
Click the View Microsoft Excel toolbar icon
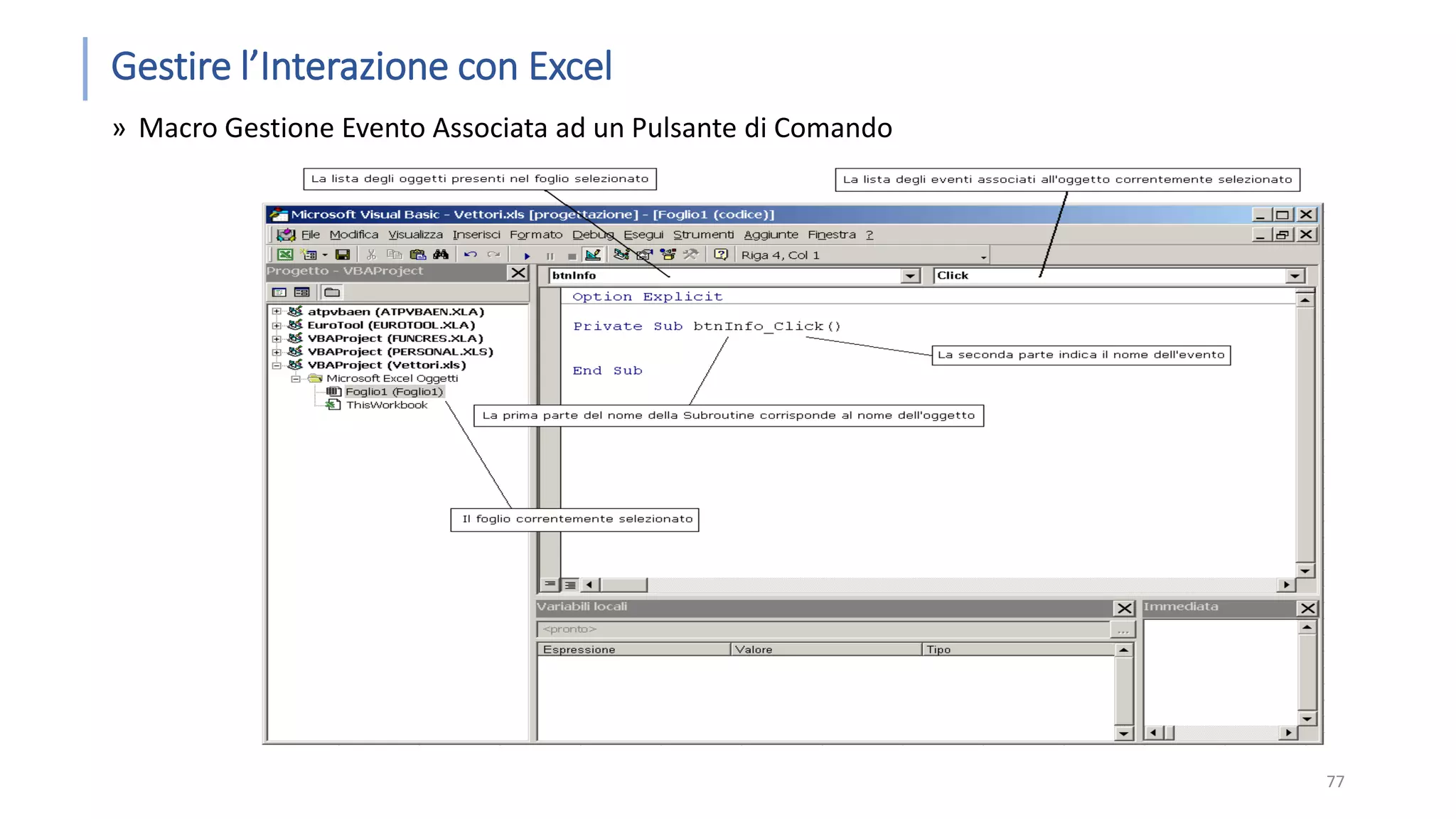click(x=285, y=255)
